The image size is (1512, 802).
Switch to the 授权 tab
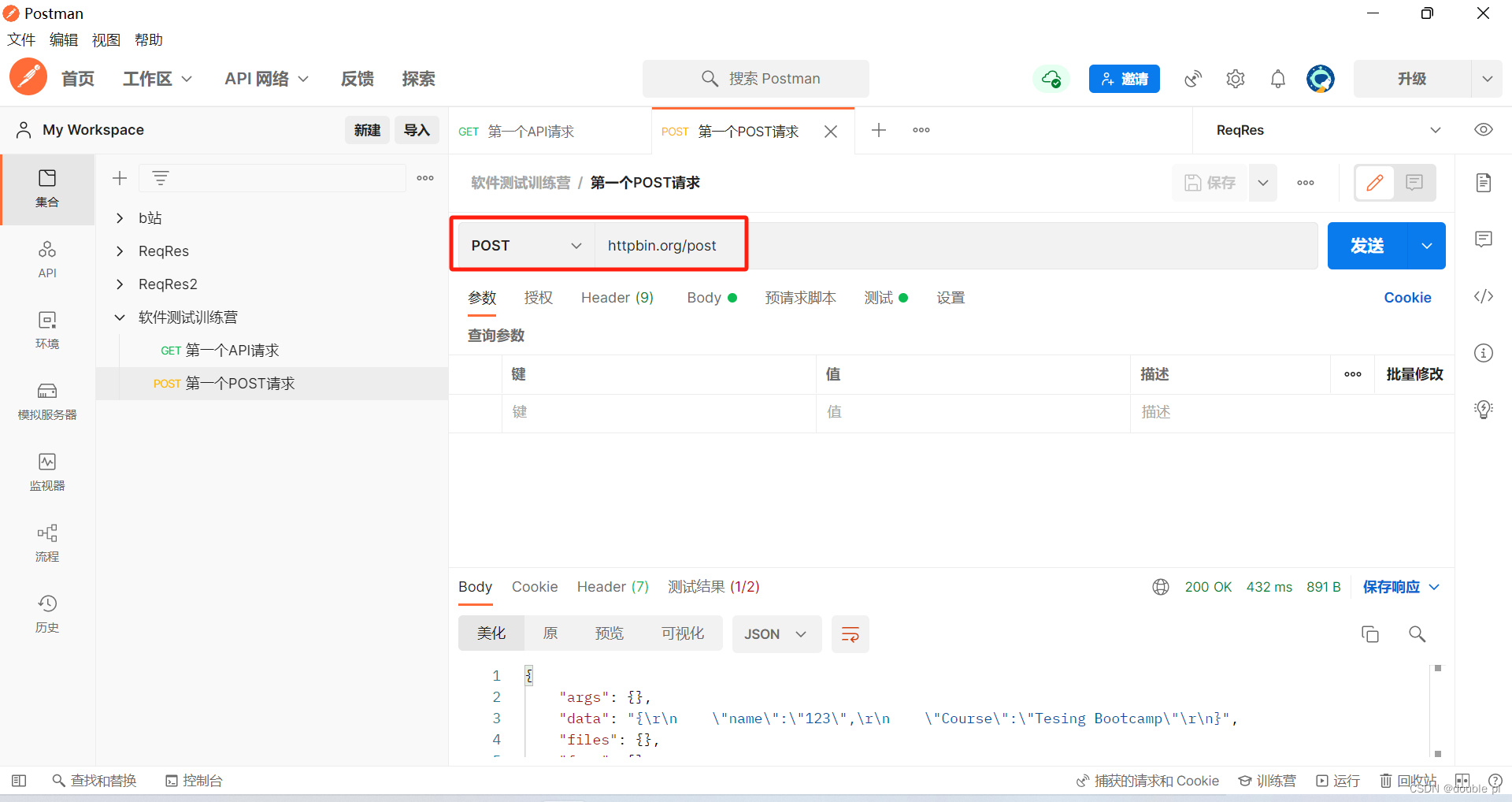click(539, 298)
